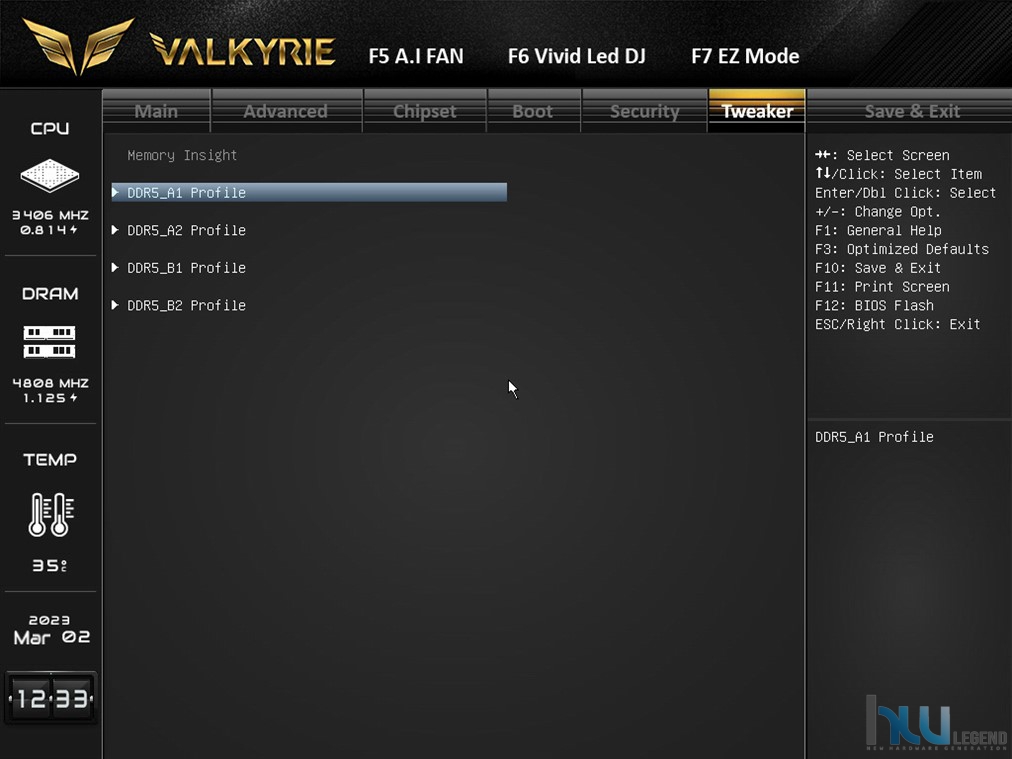The image size is (1012, 759).
Task: Expand the DDR5_B2 Profile arrow
Action: tap(115, 305)
